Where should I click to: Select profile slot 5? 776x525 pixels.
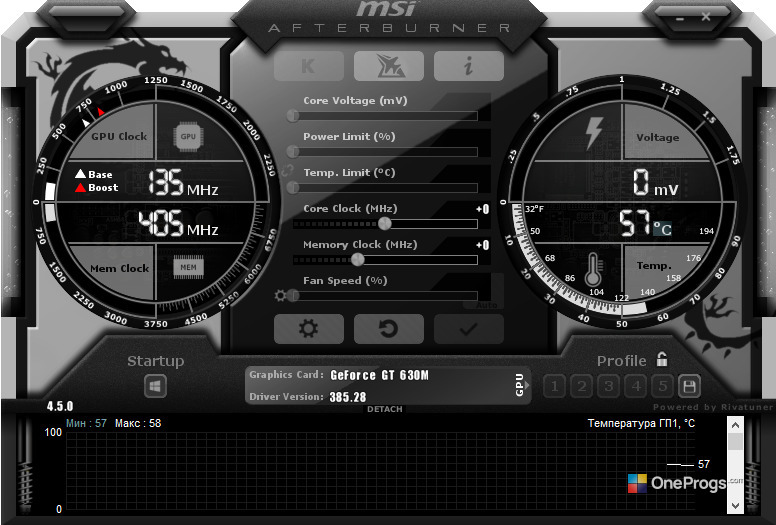(x=663, y=386)
